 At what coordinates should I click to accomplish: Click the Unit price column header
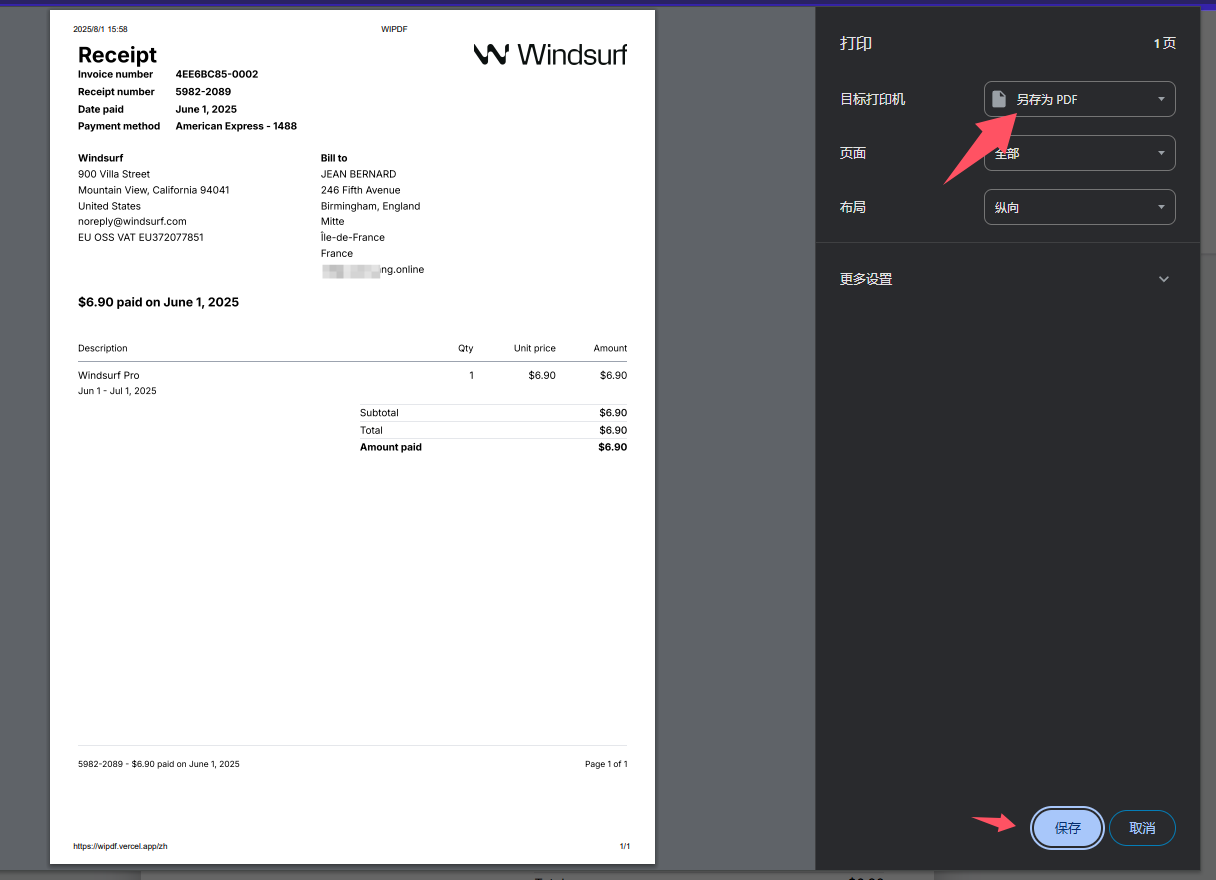pos(534,348)
